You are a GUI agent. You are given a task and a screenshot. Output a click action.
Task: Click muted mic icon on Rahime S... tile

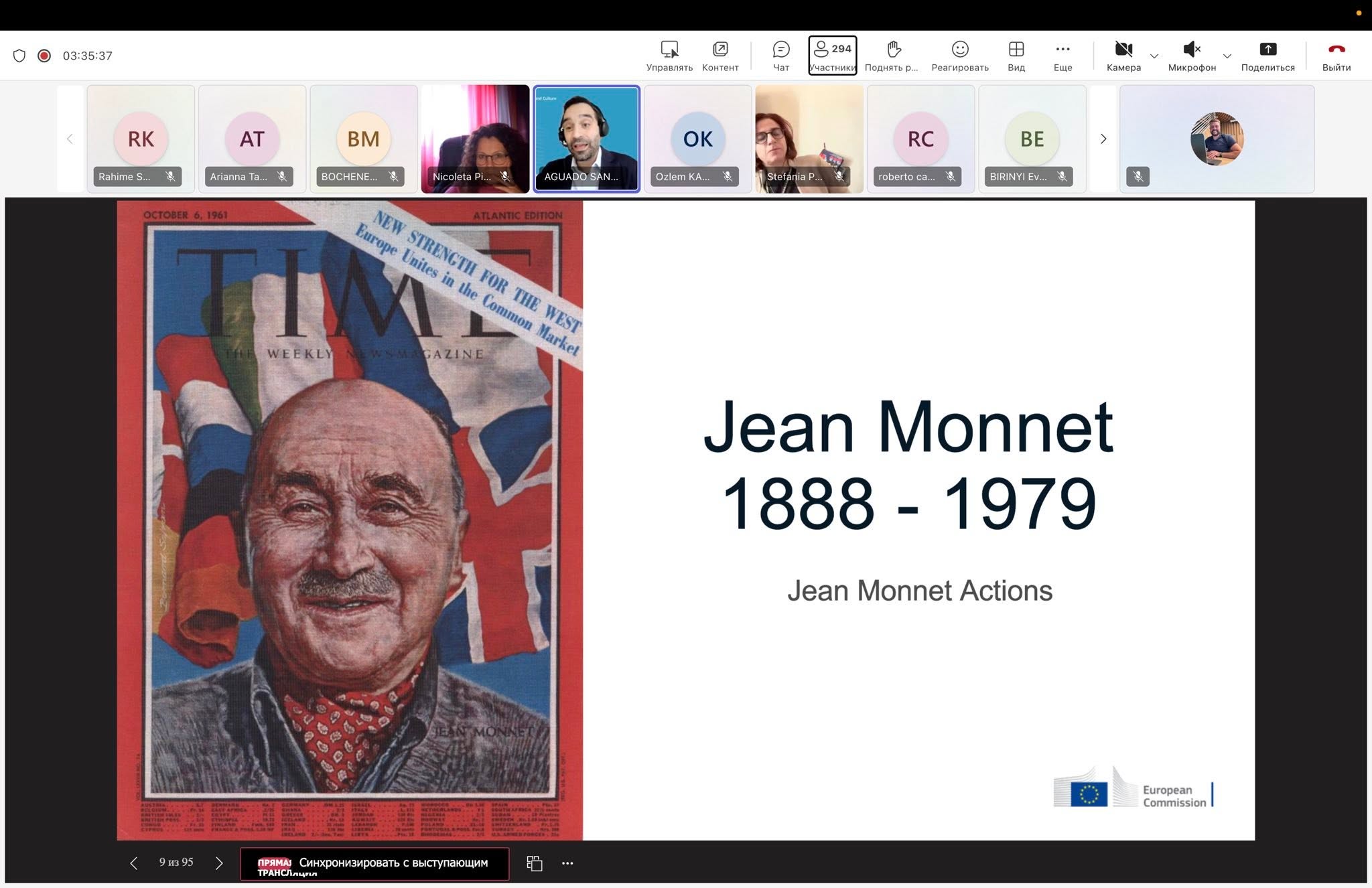pos(170,176)
